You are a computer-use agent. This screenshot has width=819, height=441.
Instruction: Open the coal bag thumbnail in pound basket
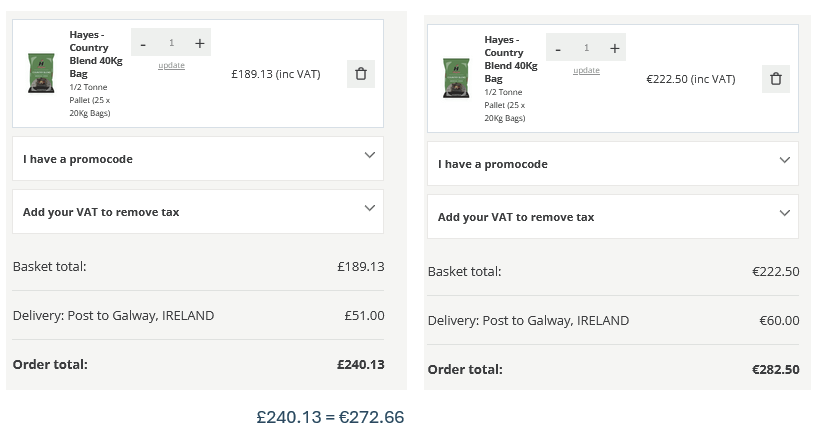pos(41,74)
